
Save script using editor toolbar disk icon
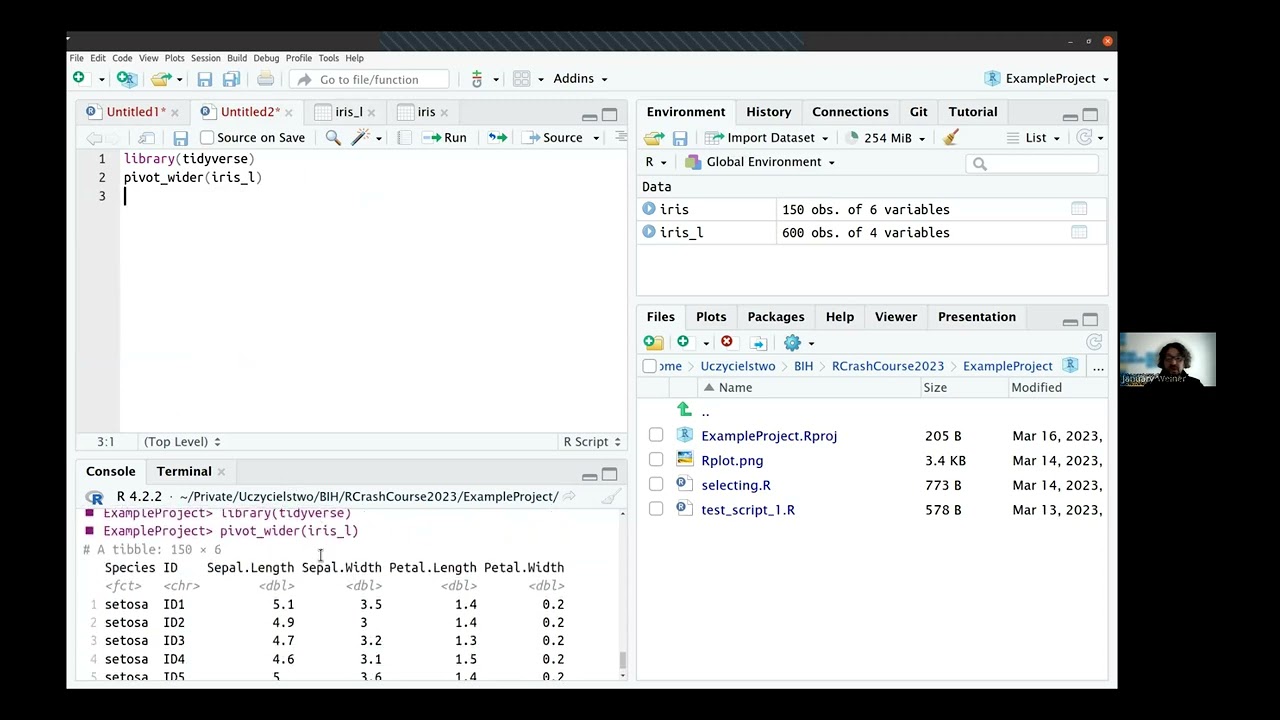coord(180,138)
